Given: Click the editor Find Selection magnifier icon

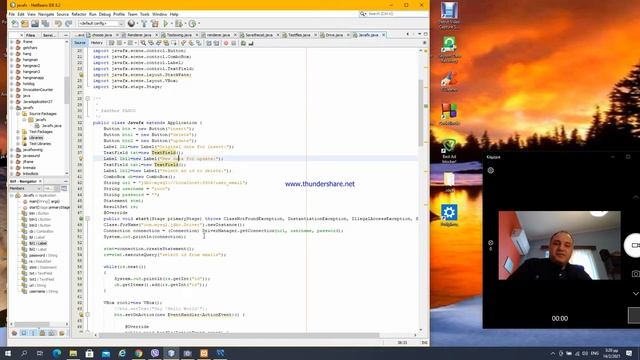Looking at the screenshot, I should pyautogui.click(x=143, y=43).
